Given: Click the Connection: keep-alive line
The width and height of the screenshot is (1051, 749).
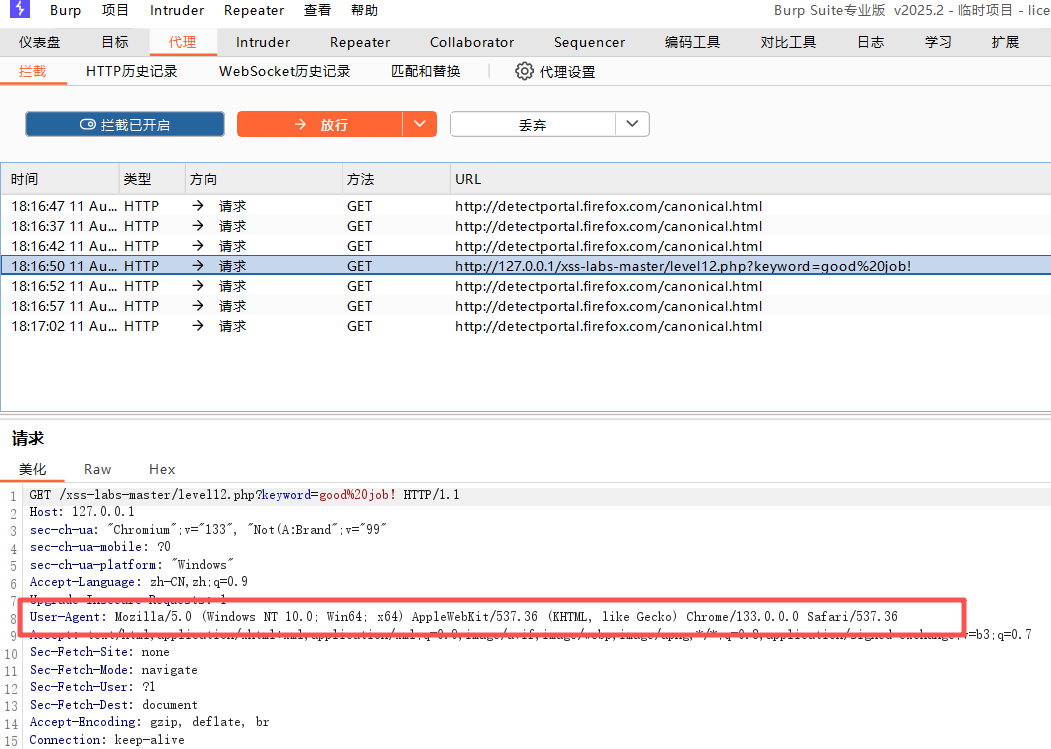Looking at the screenshot, I should [107, 740].
